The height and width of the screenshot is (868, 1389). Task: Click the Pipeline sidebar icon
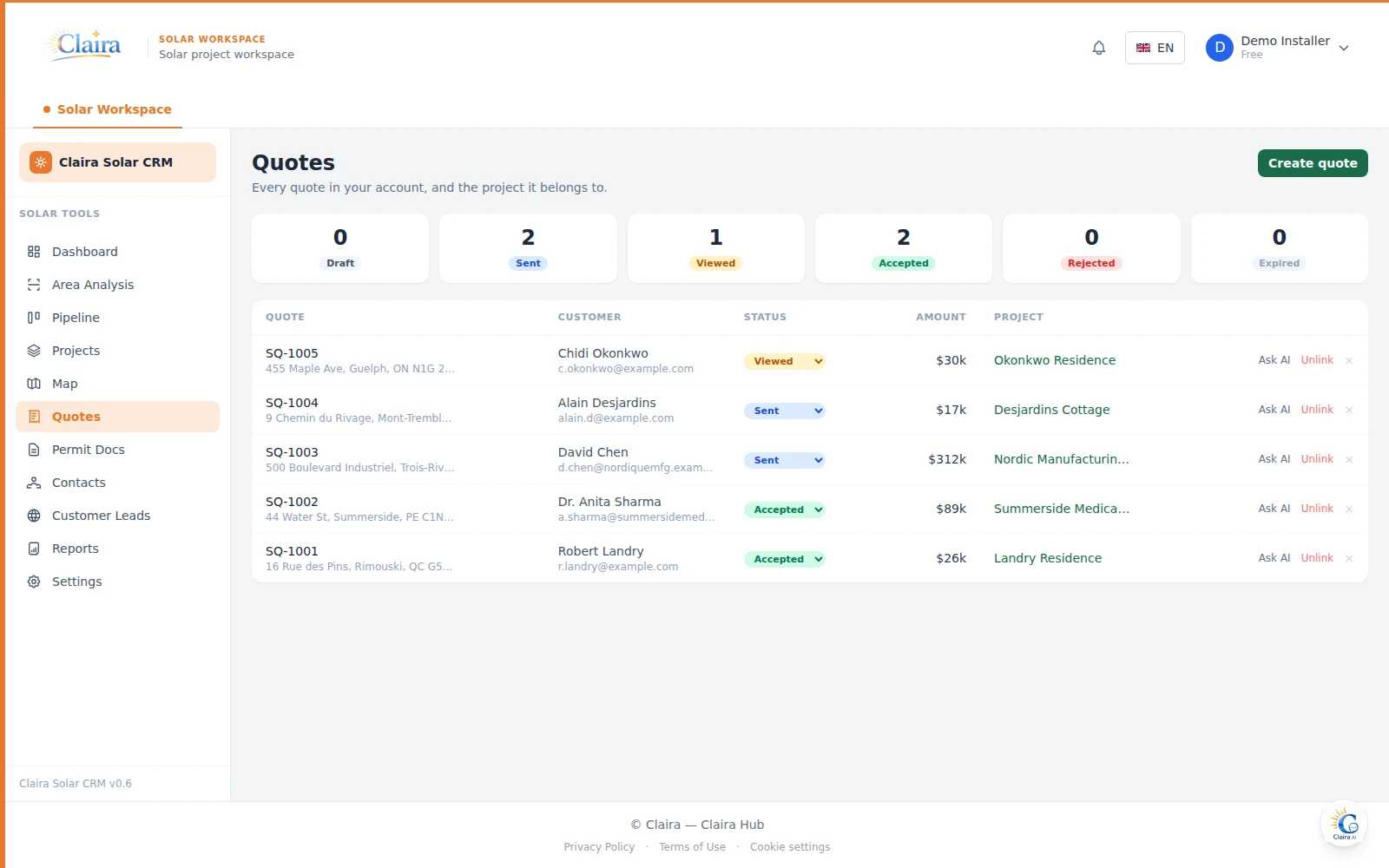(34, 318)
